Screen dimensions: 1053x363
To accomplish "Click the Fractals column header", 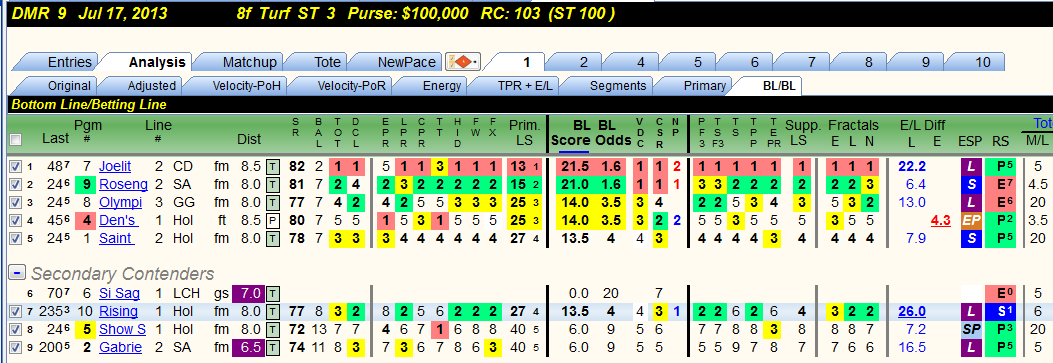I will 853,125.
